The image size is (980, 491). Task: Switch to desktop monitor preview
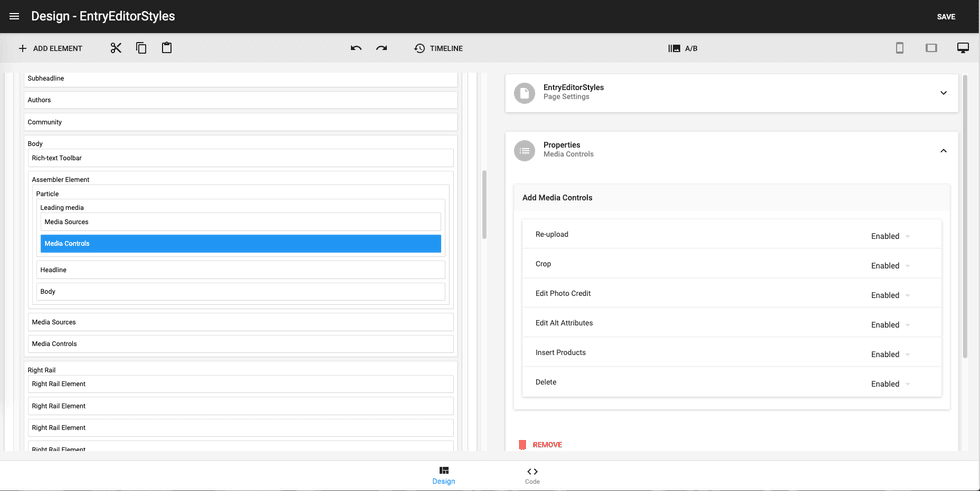coord(963,48)
